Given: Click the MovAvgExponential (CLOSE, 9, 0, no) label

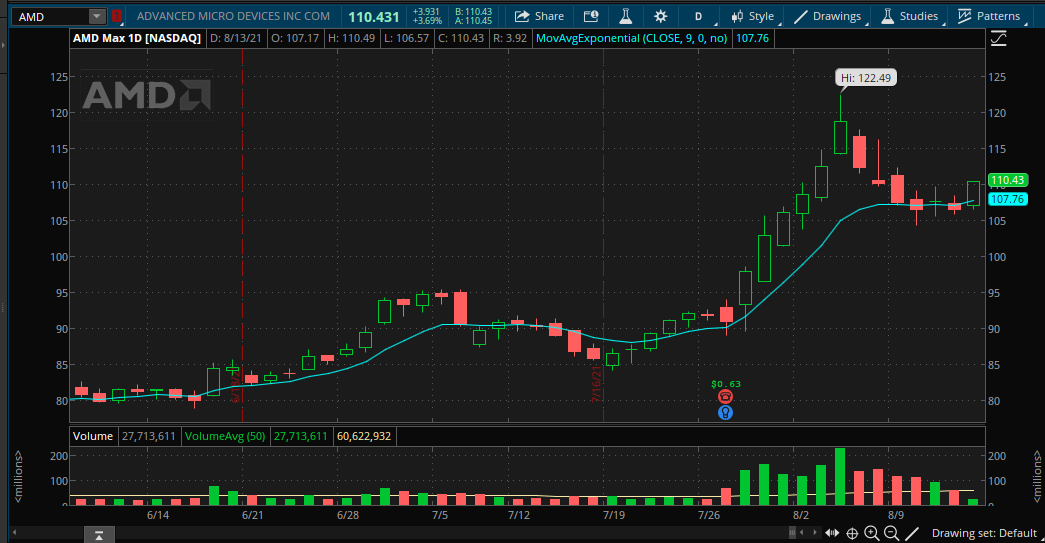Looking at the screenshot, I should 631,38.
